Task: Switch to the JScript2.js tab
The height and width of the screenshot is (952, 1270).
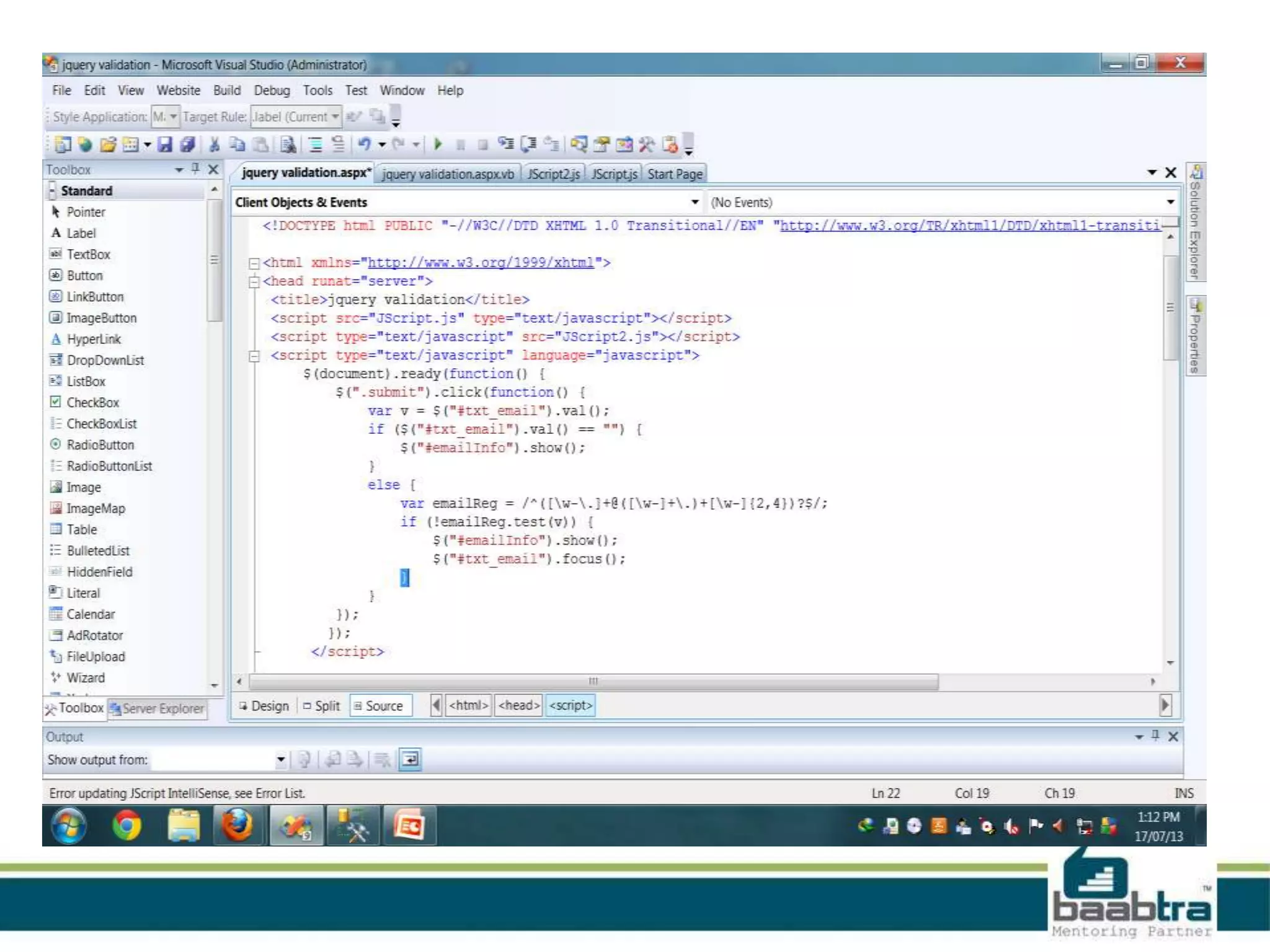Action: (x=553, y=174)
